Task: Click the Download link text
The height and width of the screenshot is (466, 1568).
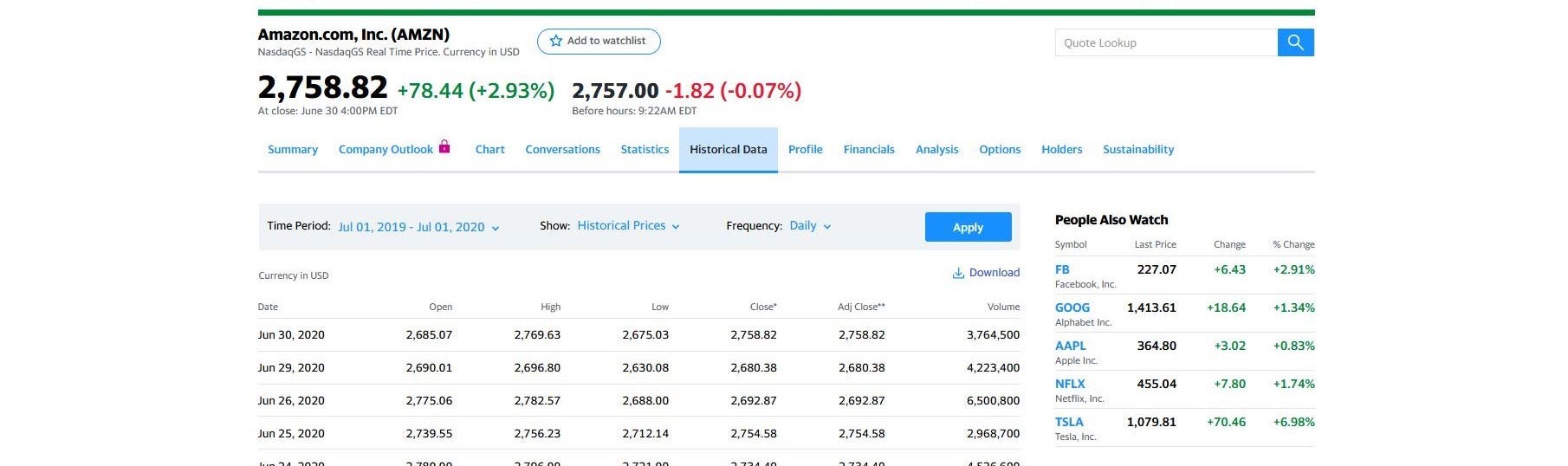Action: [x=994, y=273]
